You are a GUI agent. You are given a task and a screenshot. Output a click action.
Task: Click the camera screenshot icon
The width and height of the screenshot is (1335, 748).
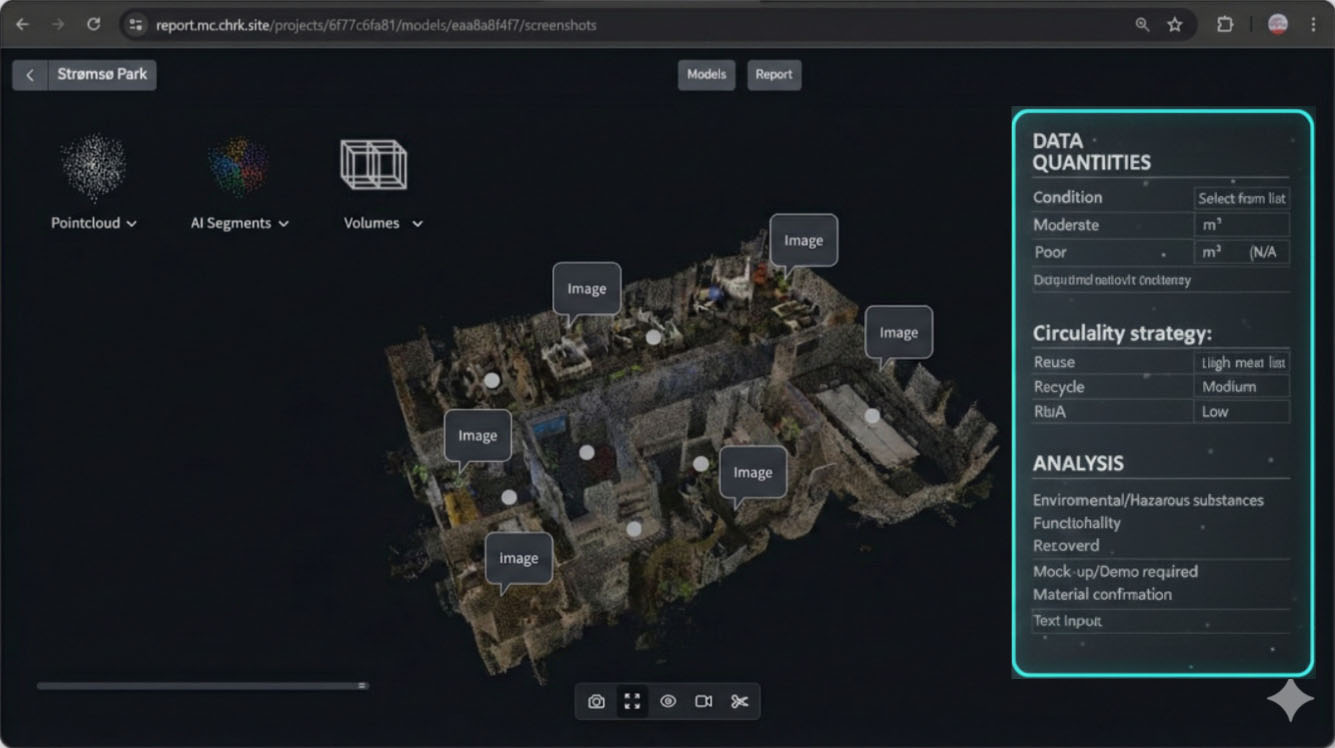[x=596, y=702]
